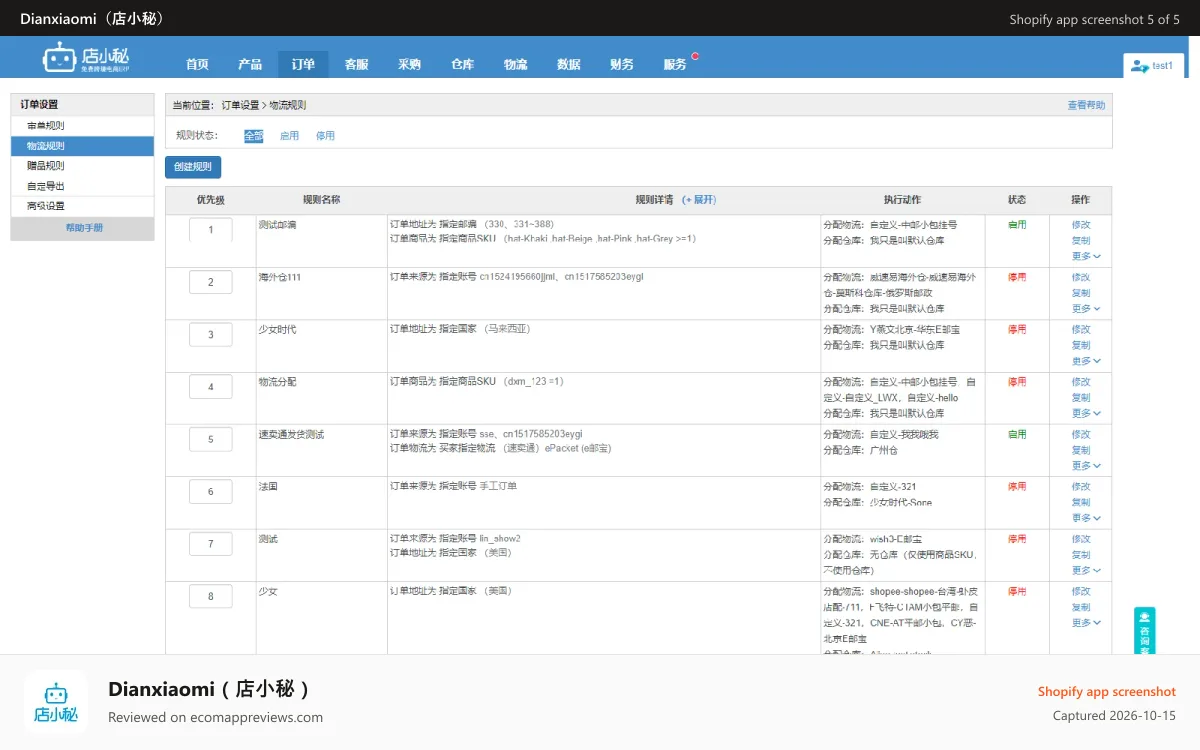This screenshot has height=750, width=1200.
Task: Select 物流规则 in the sidebar
Action: pos(82,146)
